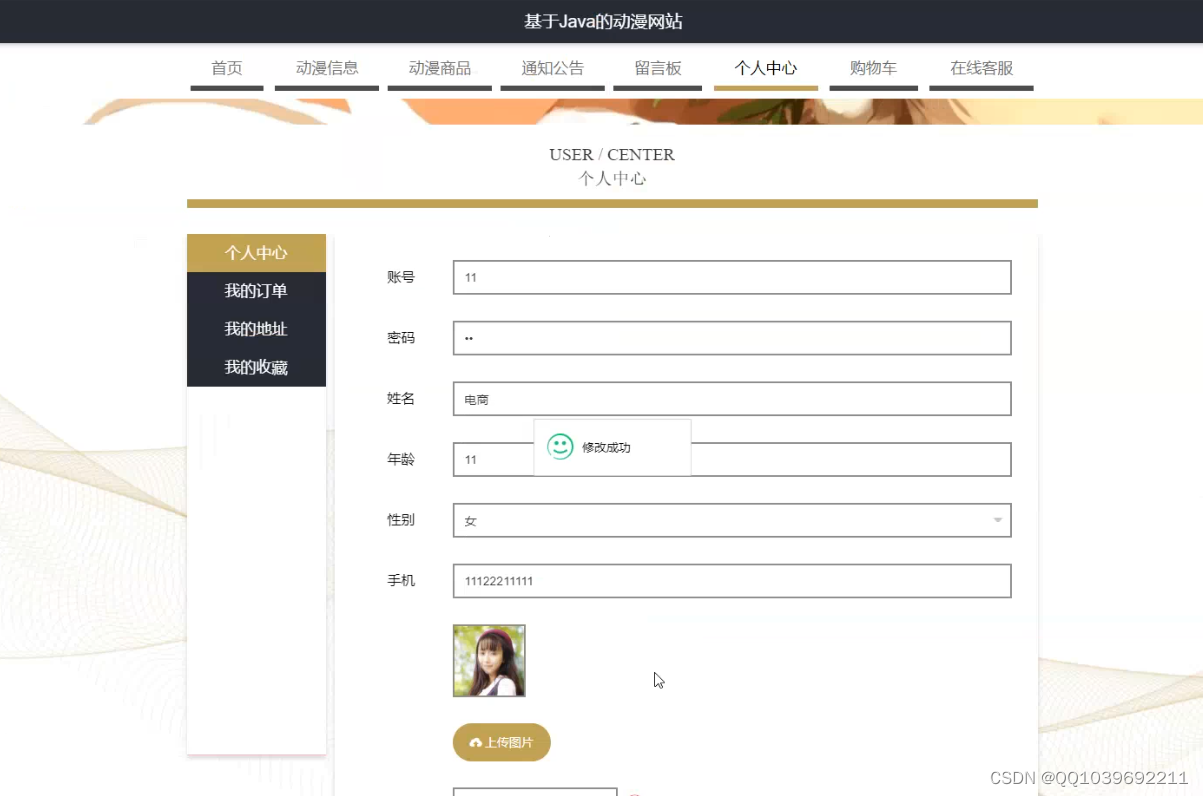The width and height of the screenshot is (1203, 796).
Task: Open the 动漫信息 anime info page
Action: pos(327,68)
